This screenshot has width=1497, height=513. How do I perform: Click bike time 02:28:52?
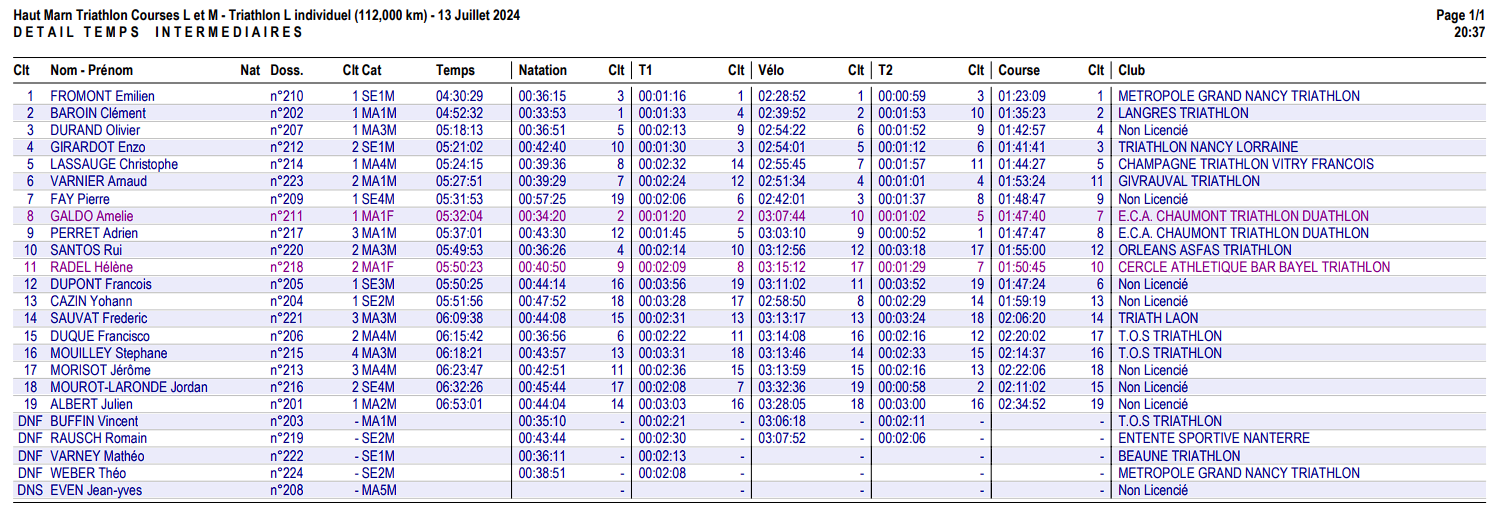782,96
